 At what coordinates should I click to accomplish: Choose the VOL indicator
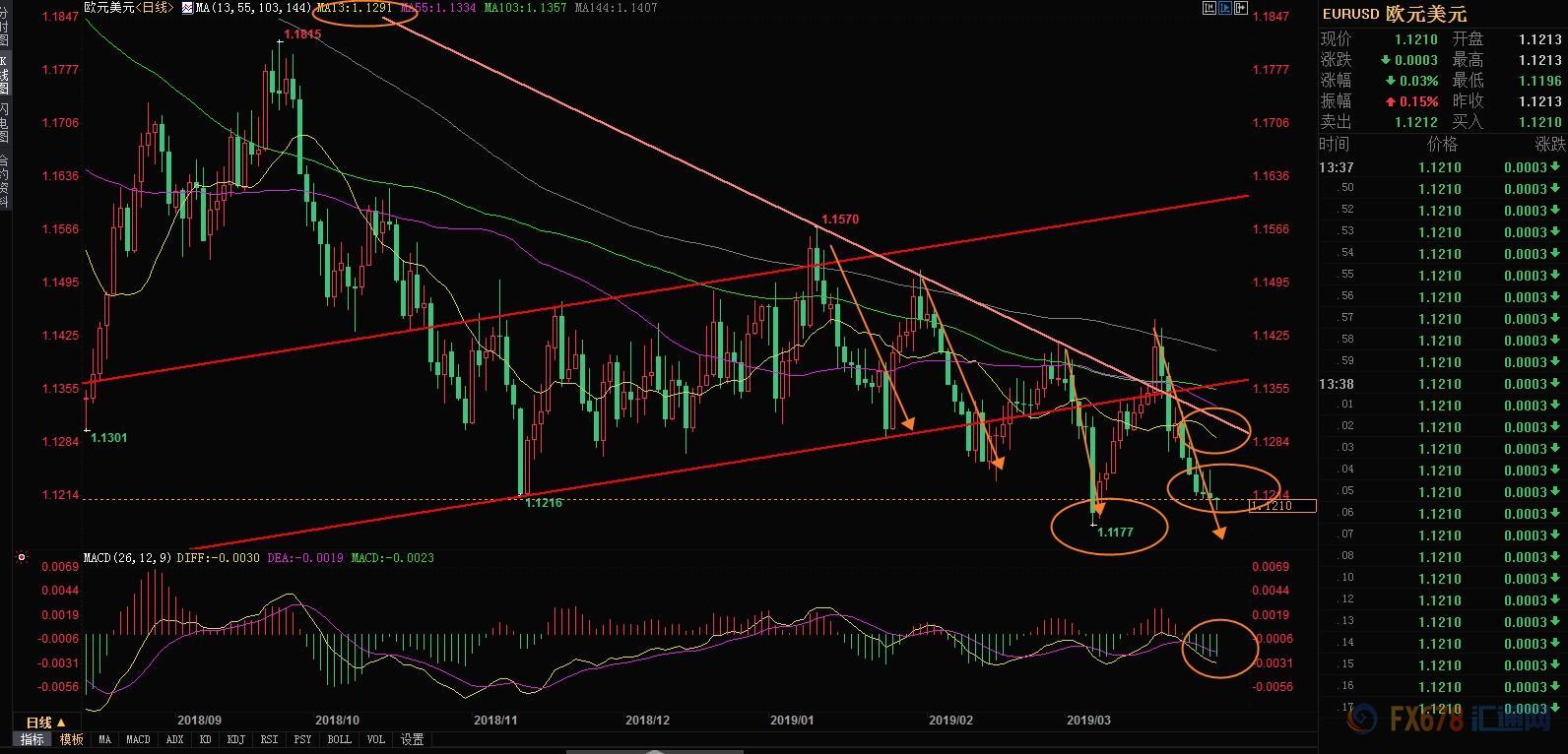(375, 739)
